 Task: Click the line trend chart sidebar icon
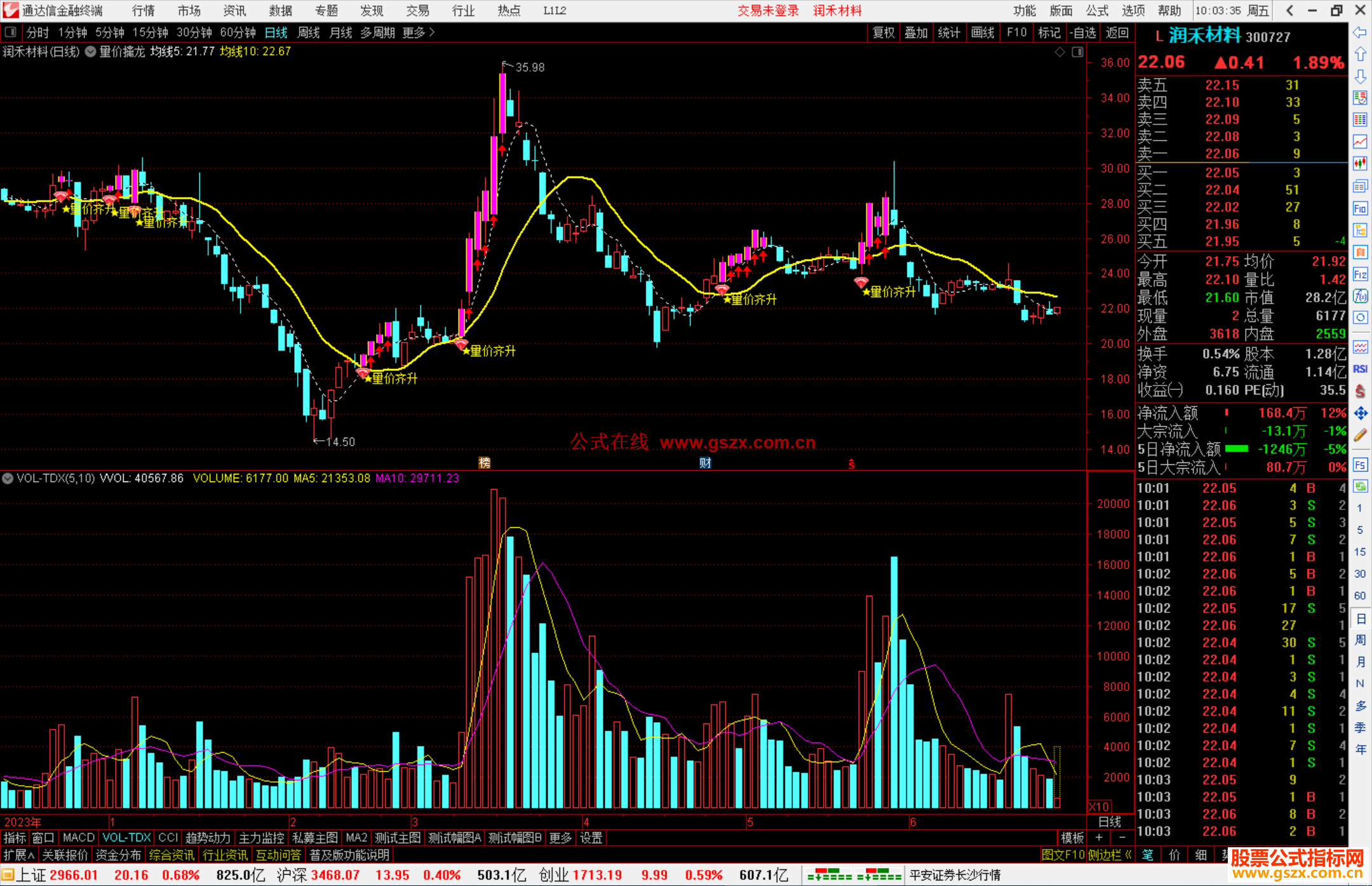click(1360, 141)
